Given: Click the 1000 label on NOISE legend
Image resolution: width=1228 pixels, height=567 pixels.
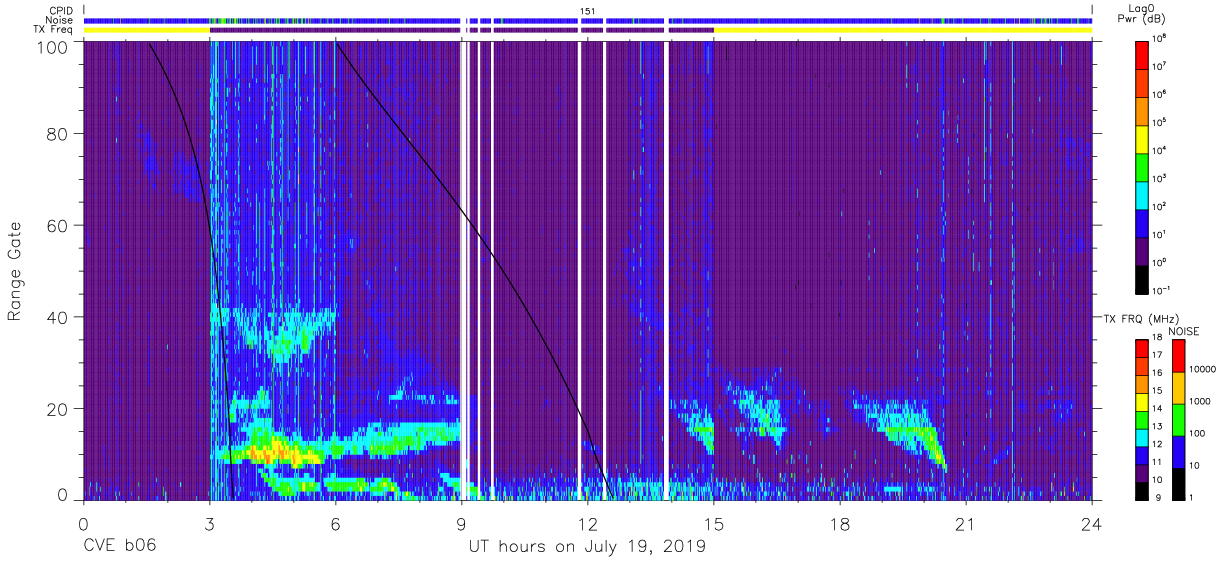Looking at the screenshot, I should click(x=1202, y=402).
